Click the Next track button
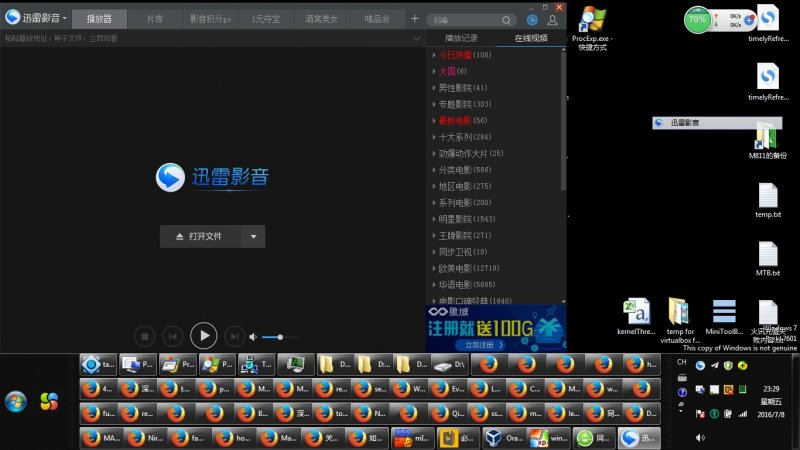 point(234,336)
